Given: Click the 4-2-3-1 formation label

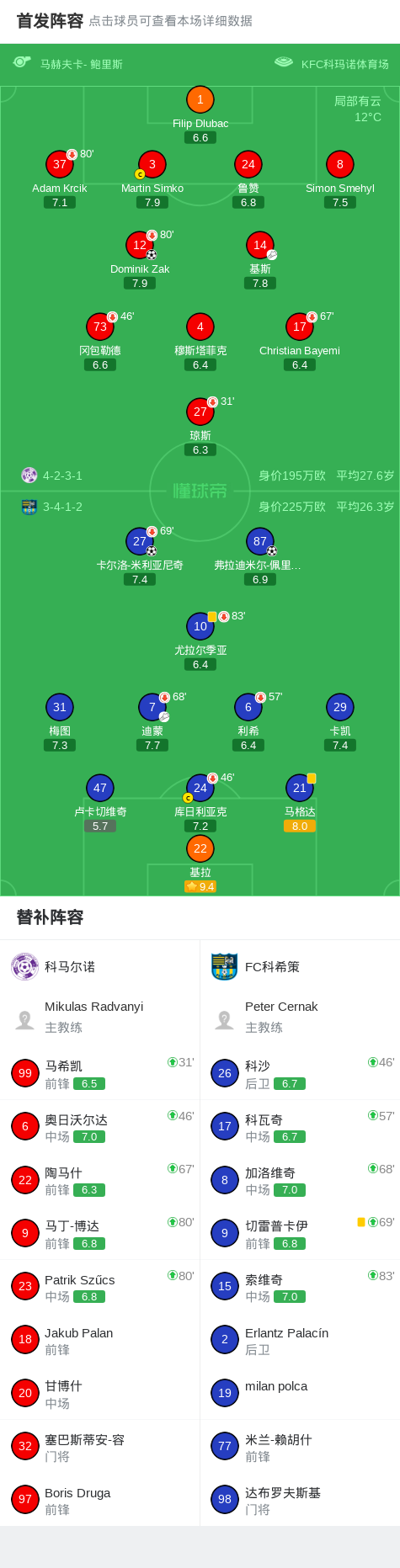Looking at the screenshot, I should [62, 476].
